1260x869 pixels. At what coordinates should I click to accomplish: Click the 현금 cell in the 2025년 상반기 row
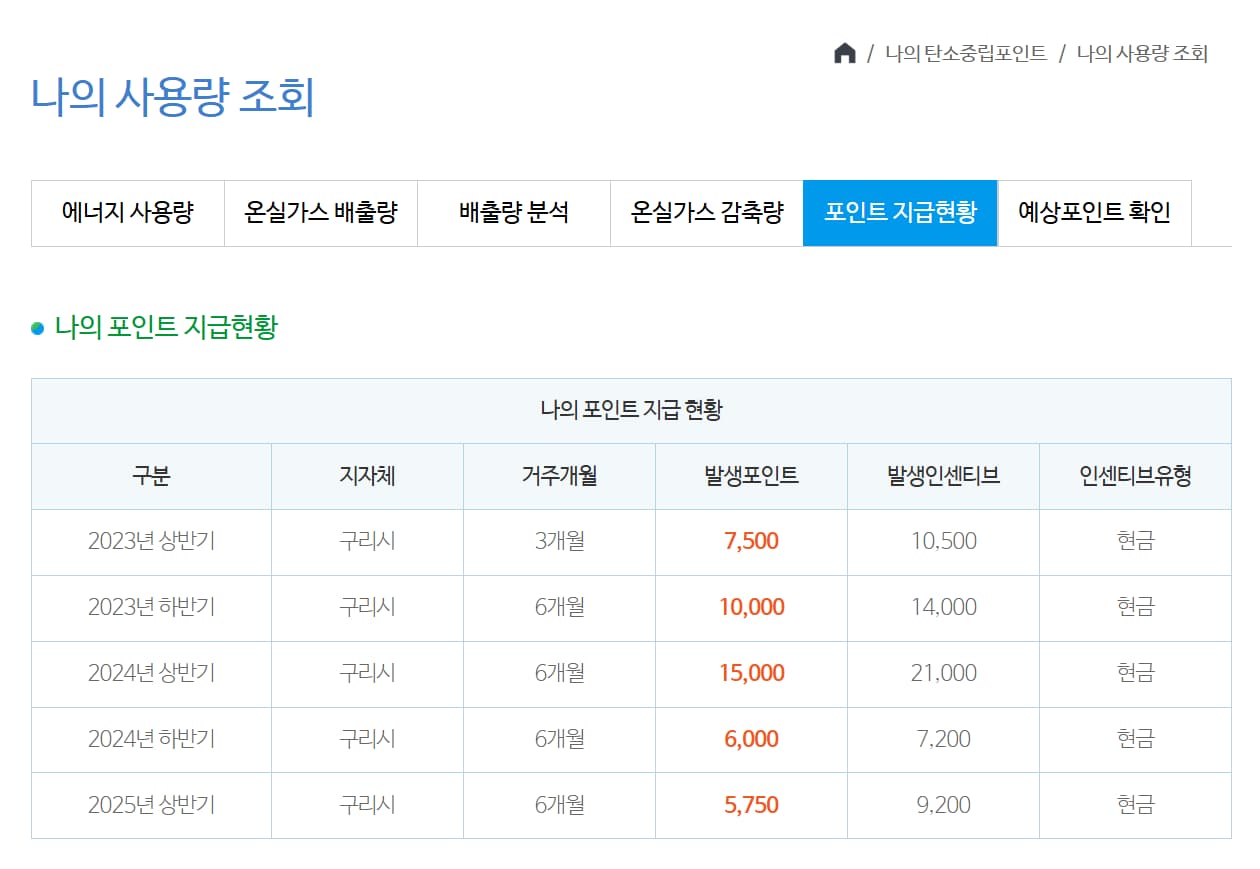coord(1135,805)
